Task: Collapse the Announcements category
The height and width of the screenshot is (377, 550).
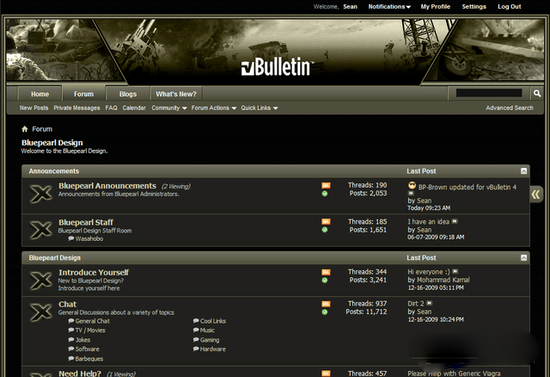Action: click(523, 171)
